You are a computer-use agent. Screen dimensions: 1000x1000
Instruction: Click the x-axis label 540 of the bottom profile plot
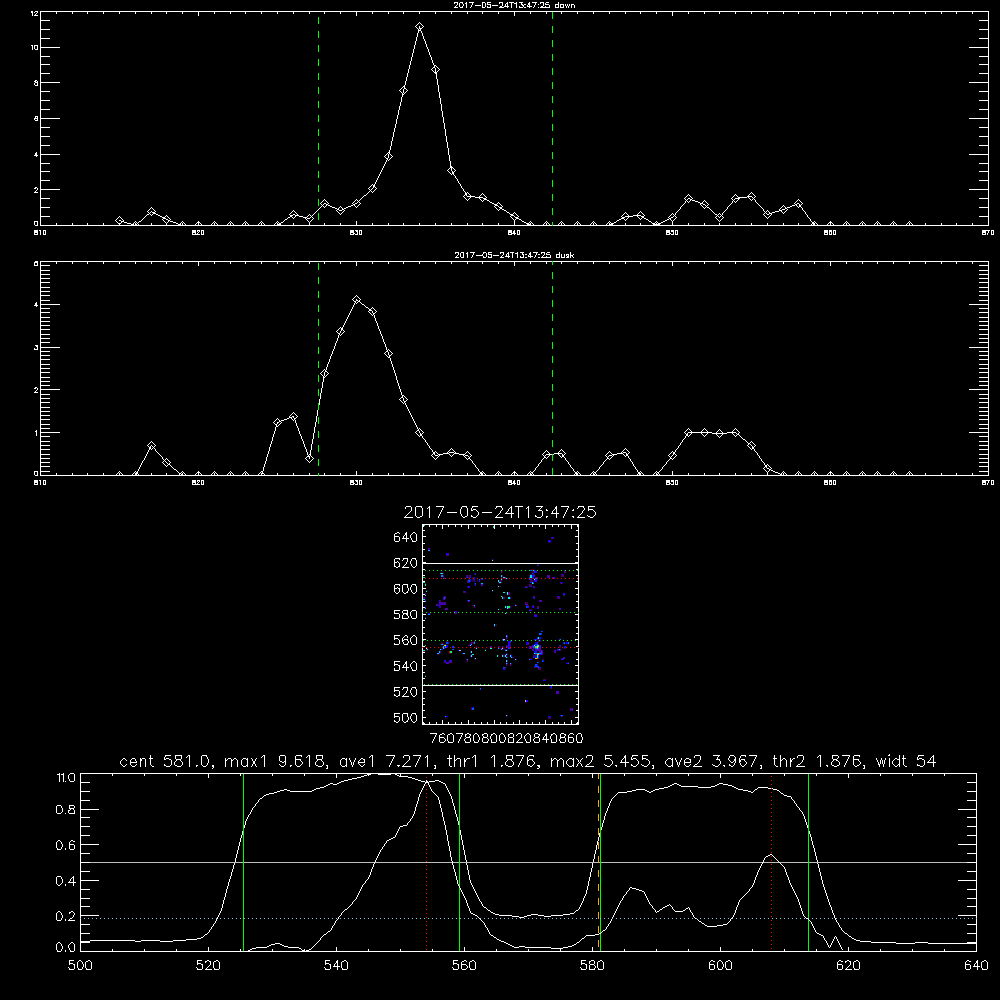pos(336,966)
